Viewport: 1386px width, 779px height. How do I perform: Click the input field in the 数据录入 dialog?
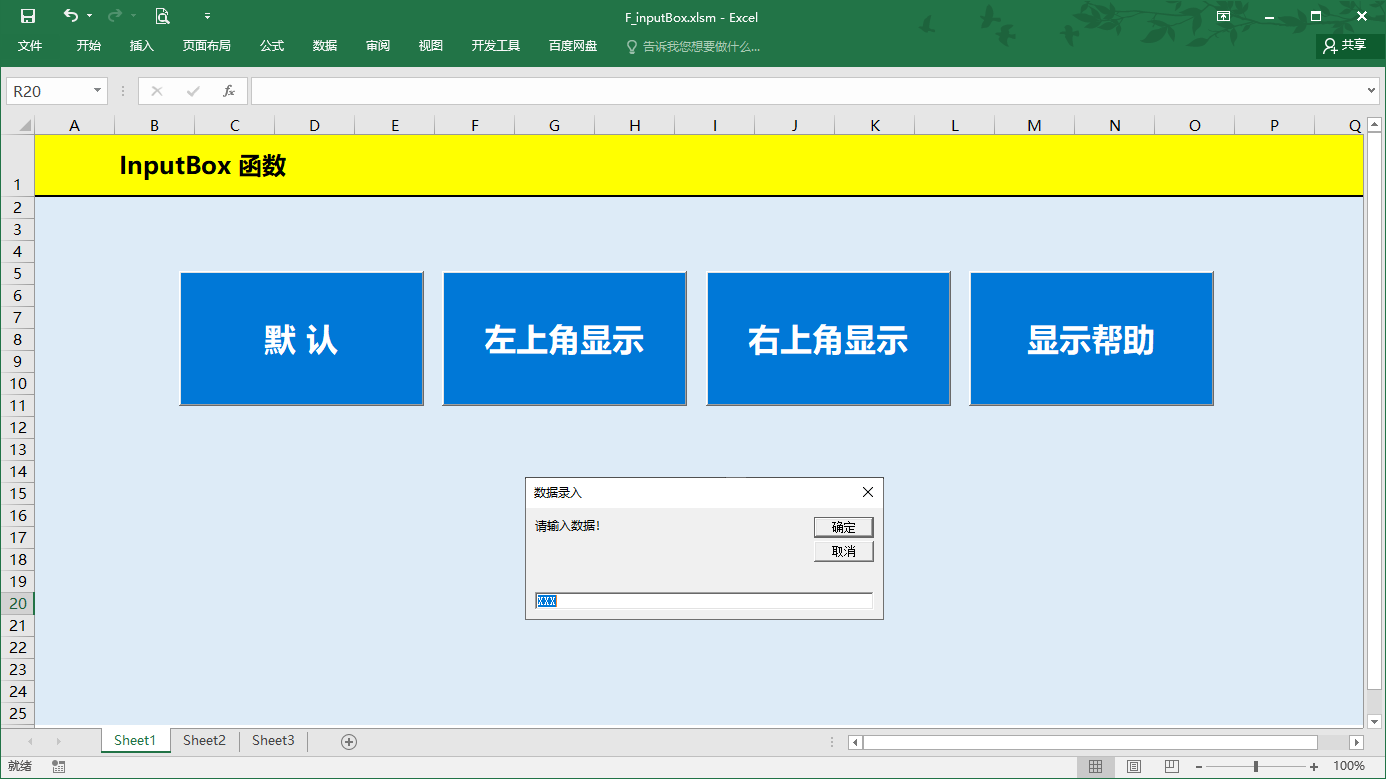703,600
